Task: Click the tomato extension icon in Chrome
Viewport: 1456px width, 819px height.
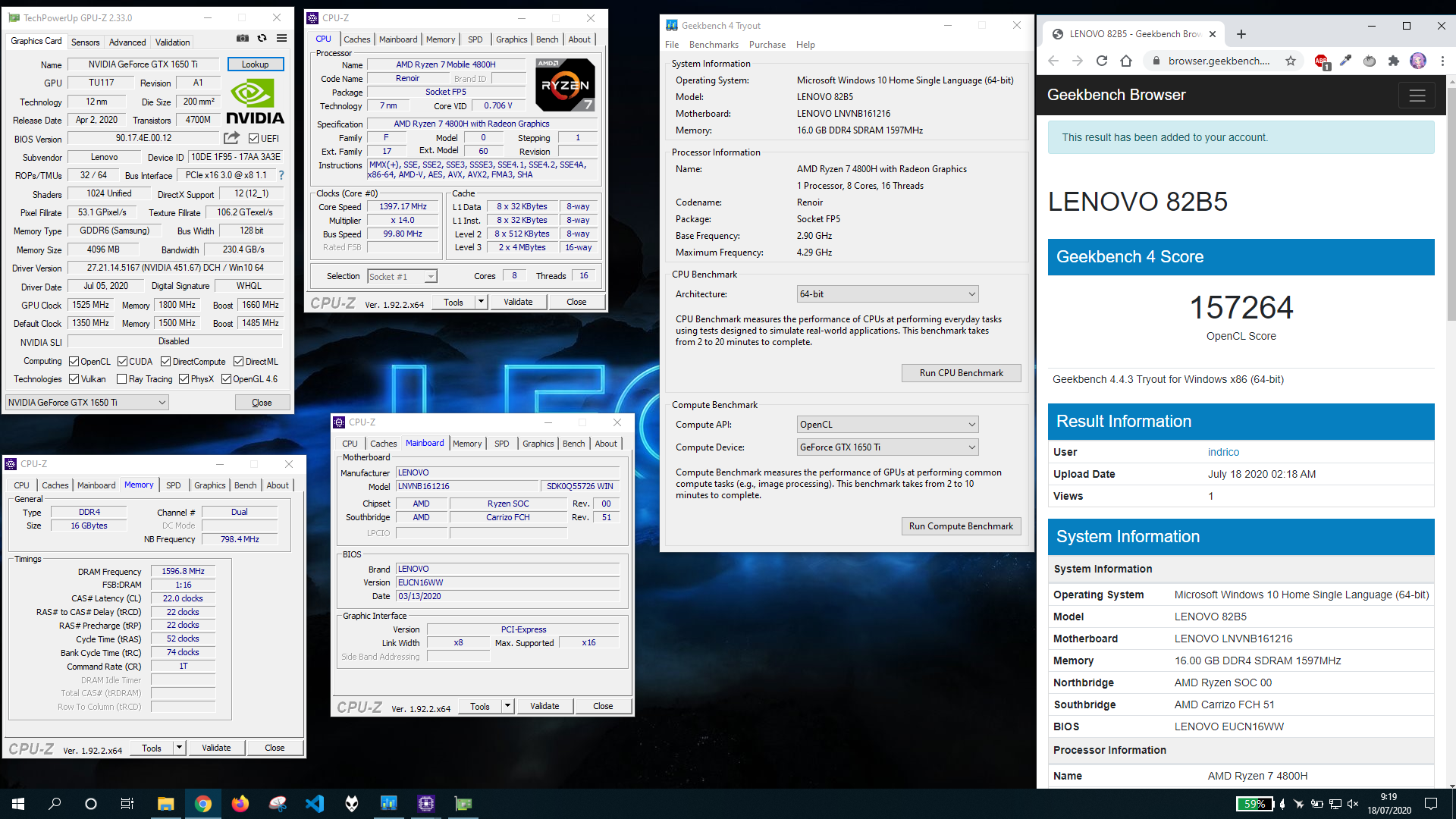Action: (x=1370, y=61)
